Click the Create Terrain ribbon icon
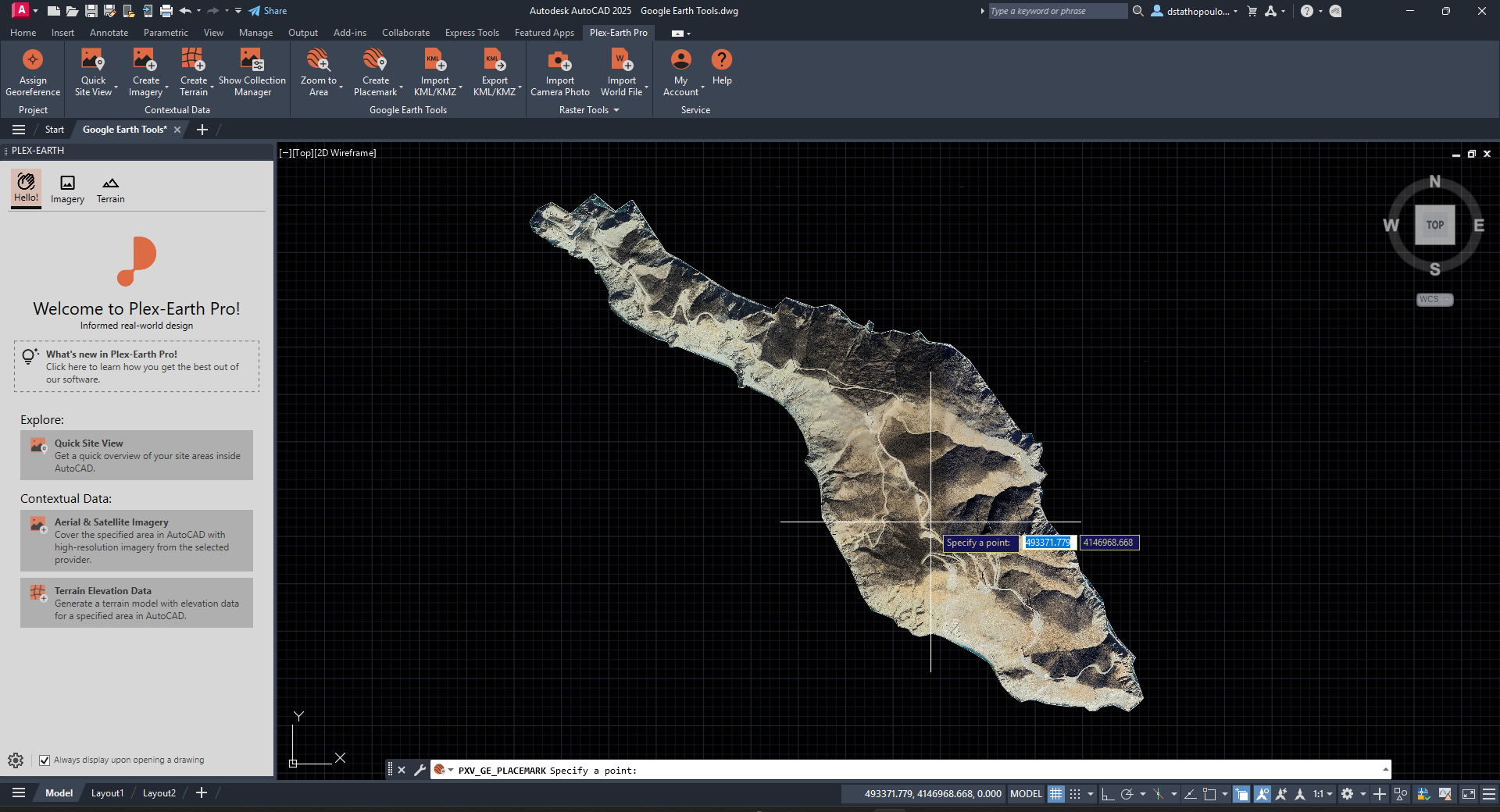Image resolution: width=1500 pixels, height=812 pixels. click(x=193, y=60)
